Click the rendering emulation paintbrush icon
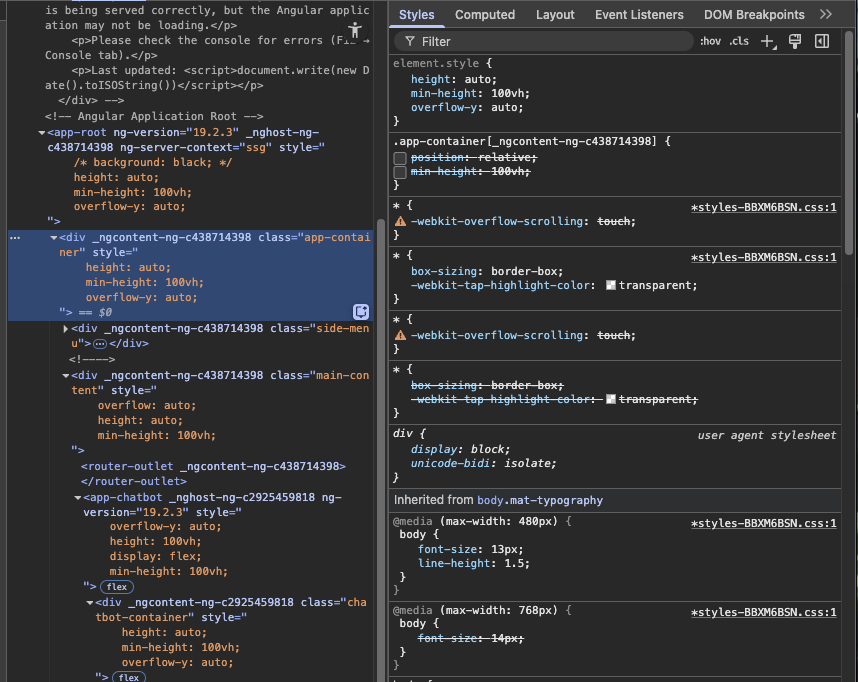 click(x=793, y=41)
